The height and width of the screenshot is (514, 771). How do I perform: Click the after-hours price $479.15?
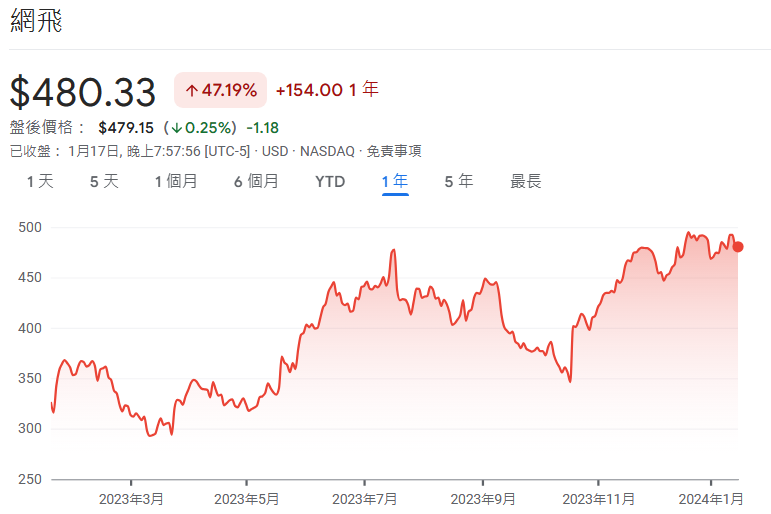coord(126,128)
